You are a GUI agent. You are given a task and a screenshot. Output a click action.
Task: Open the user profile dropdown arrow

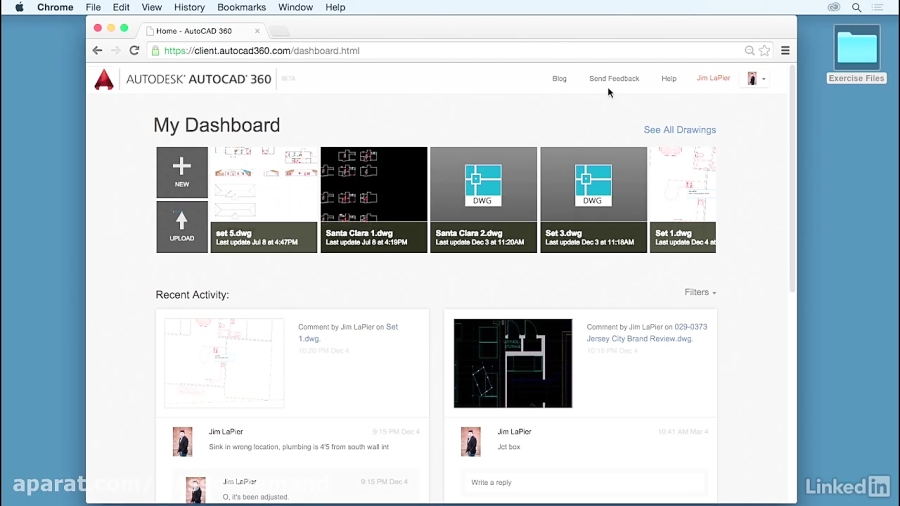click(x=763, y=79)
